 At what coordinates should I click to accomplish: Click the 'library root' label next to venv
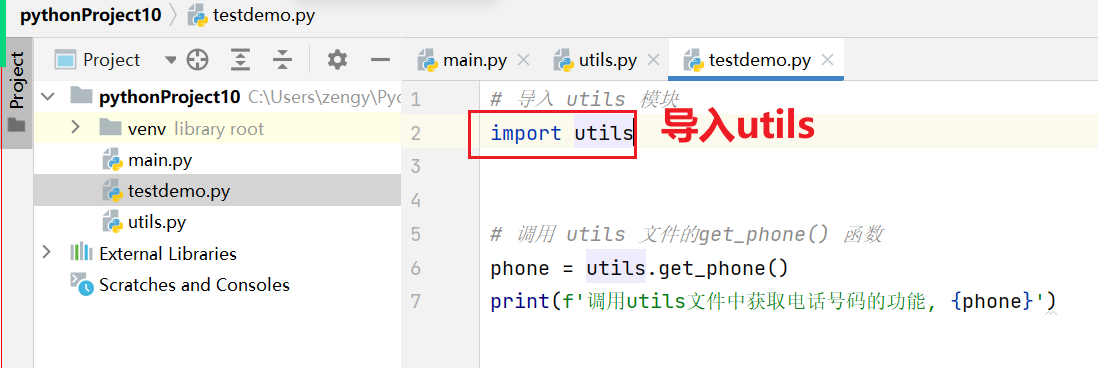click(x=219, y=129)
